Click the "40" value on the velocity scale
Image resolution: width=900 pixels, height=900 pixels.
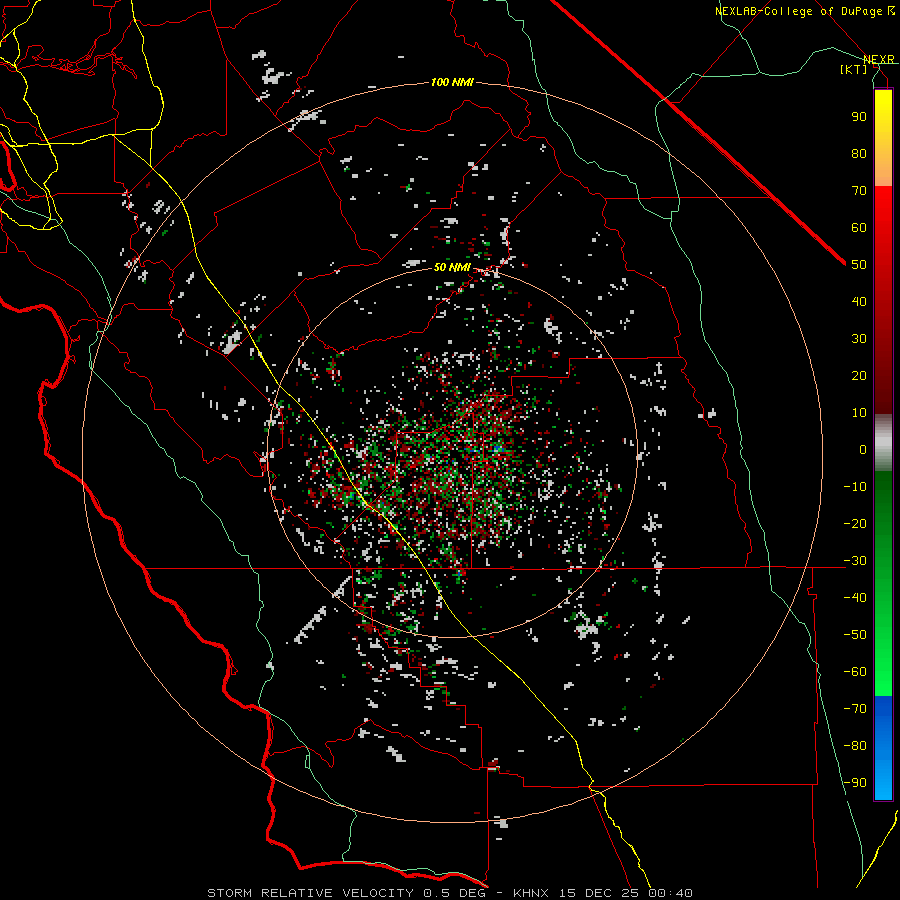(859, 301)
